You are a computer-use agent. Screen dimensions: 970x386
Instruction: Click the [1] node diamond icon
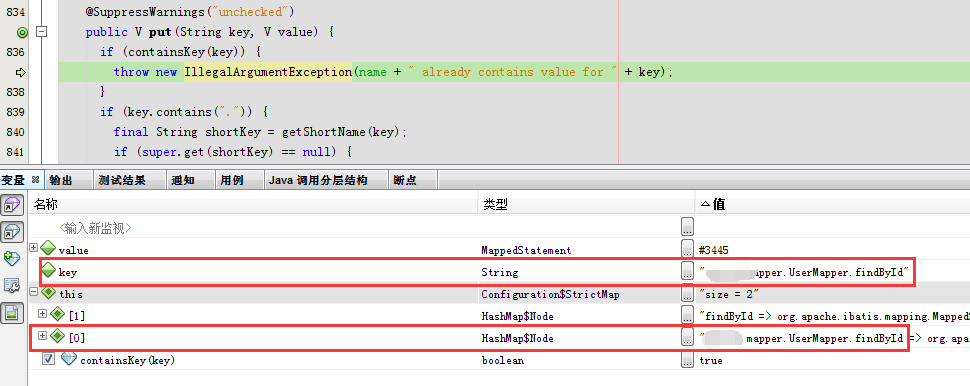pyautogui.click(x=58, y=314)
